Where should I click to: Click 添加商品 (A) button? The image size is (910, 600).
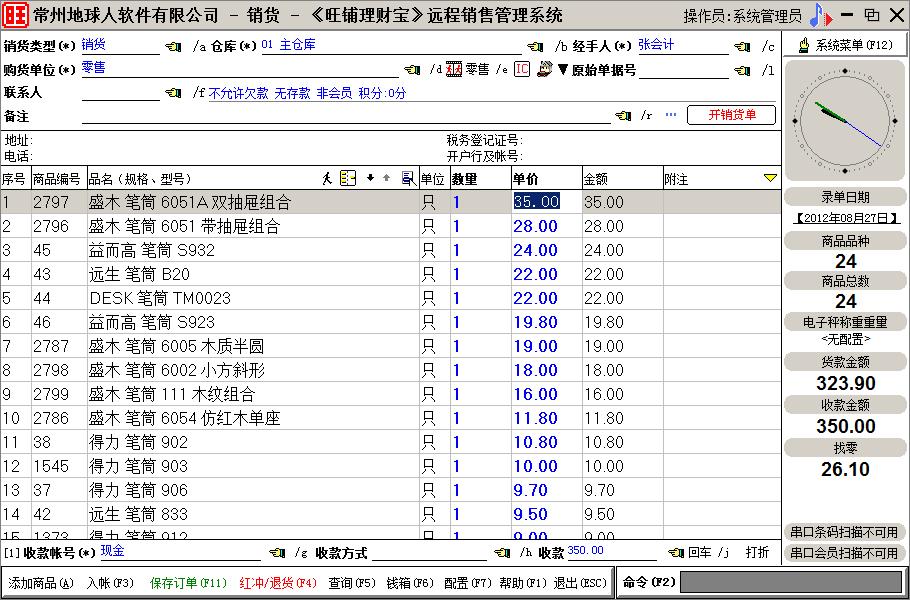(41, 583)
